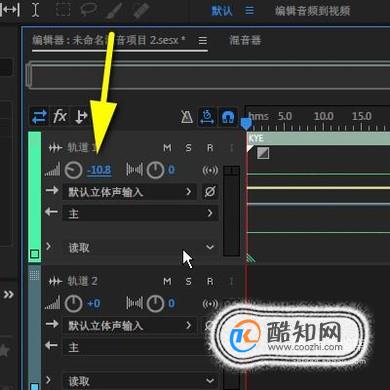
Task: Open track 1 主 output dropdown
Action: click(x=141, y=213)
